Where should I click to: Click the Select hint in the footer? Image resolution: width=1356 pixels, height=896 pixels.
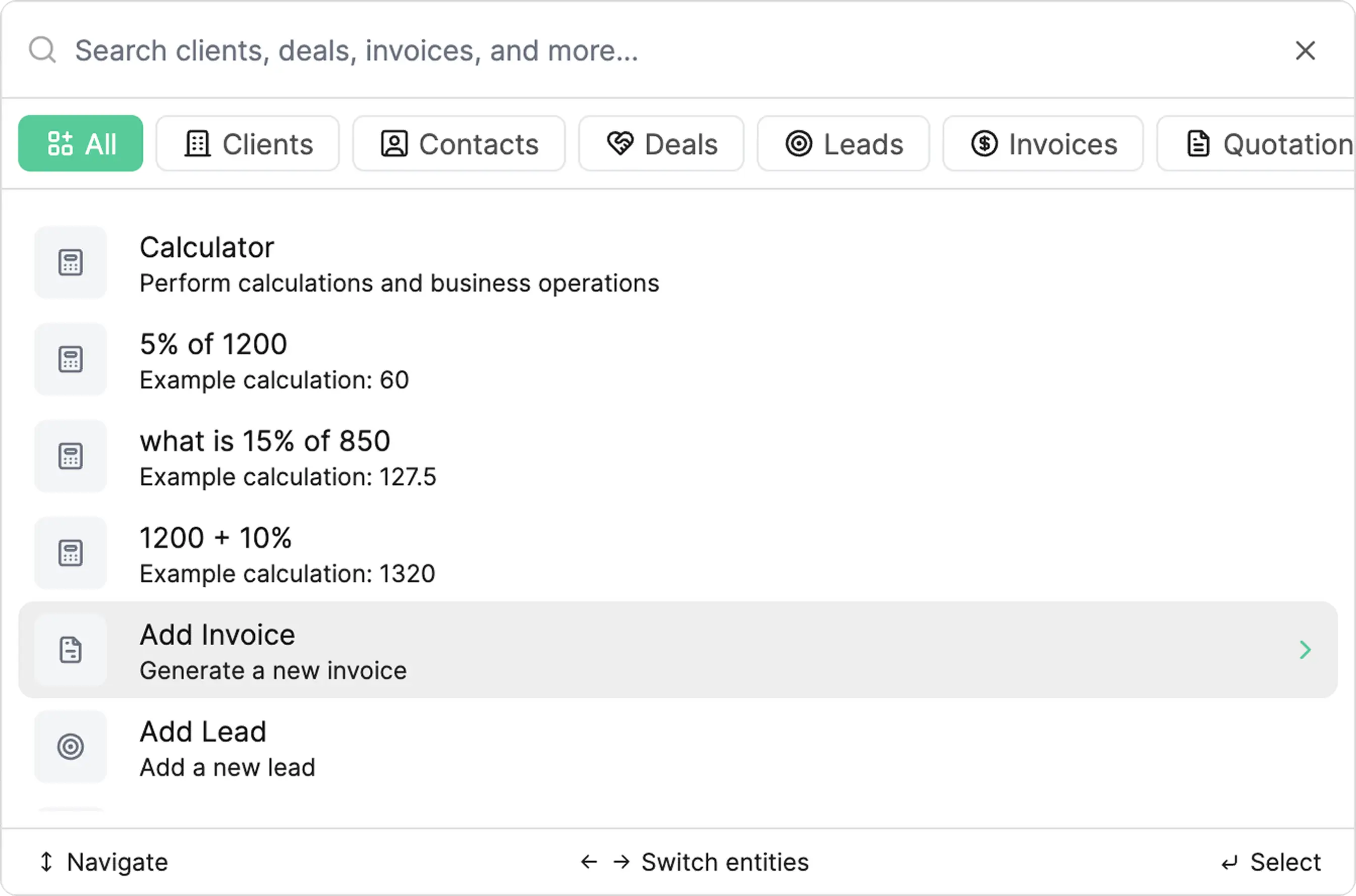click(1271, 862)
